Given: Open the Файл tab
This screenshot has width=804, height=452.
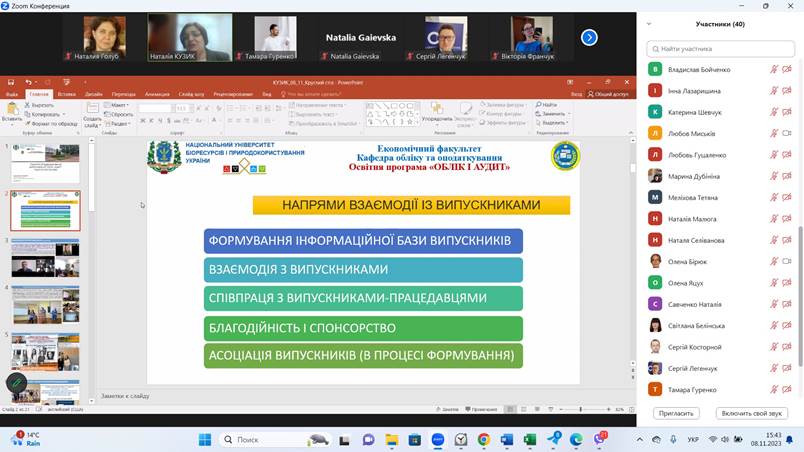Looking at the screenshot, I should (x=12, y=94).
